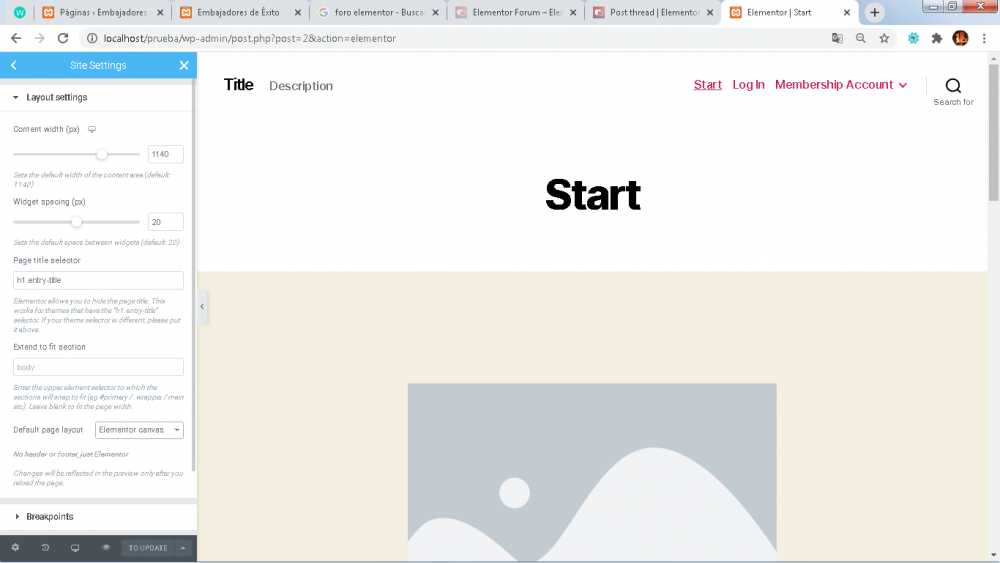This screenshot has width=1000, height=563.
Task: Close the foro elementor tab
Action: [x=436, y=12]
